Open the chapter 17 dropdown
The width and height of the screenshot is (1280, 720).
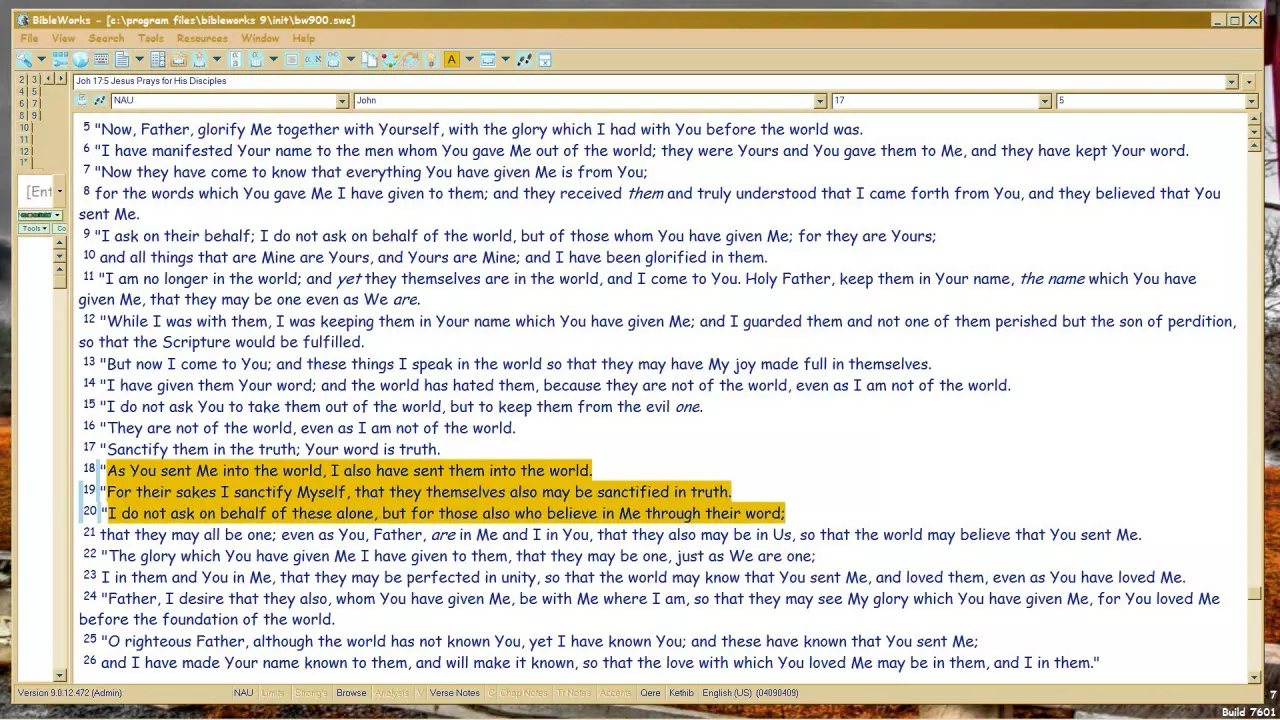(1045, 101)
